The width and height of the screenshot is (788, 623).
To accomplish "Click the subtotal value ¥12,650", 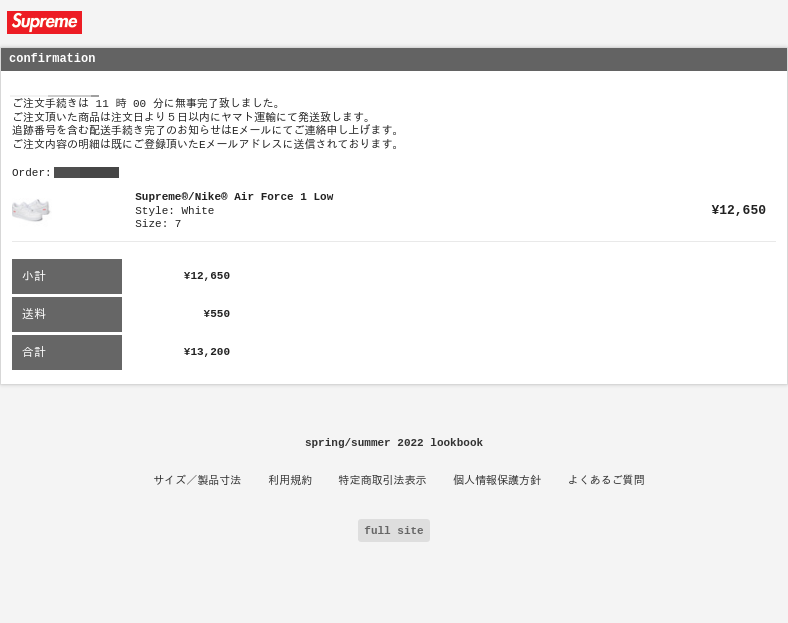I will (207, 276).
